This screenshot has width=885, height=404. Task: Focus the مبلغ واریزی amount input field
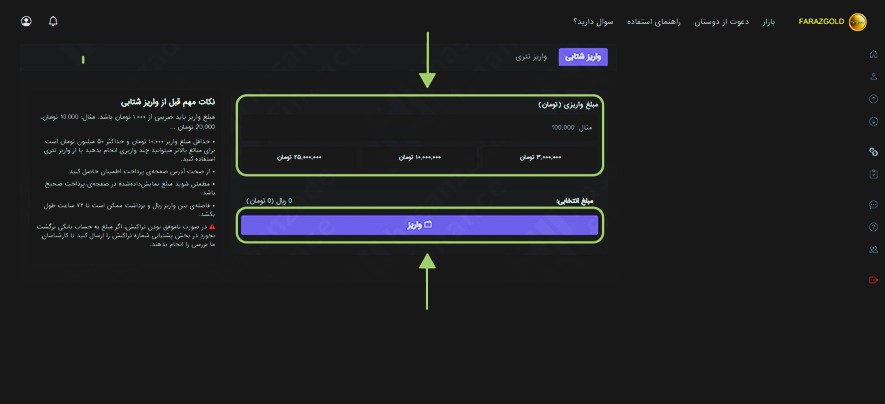click(419, 128)
